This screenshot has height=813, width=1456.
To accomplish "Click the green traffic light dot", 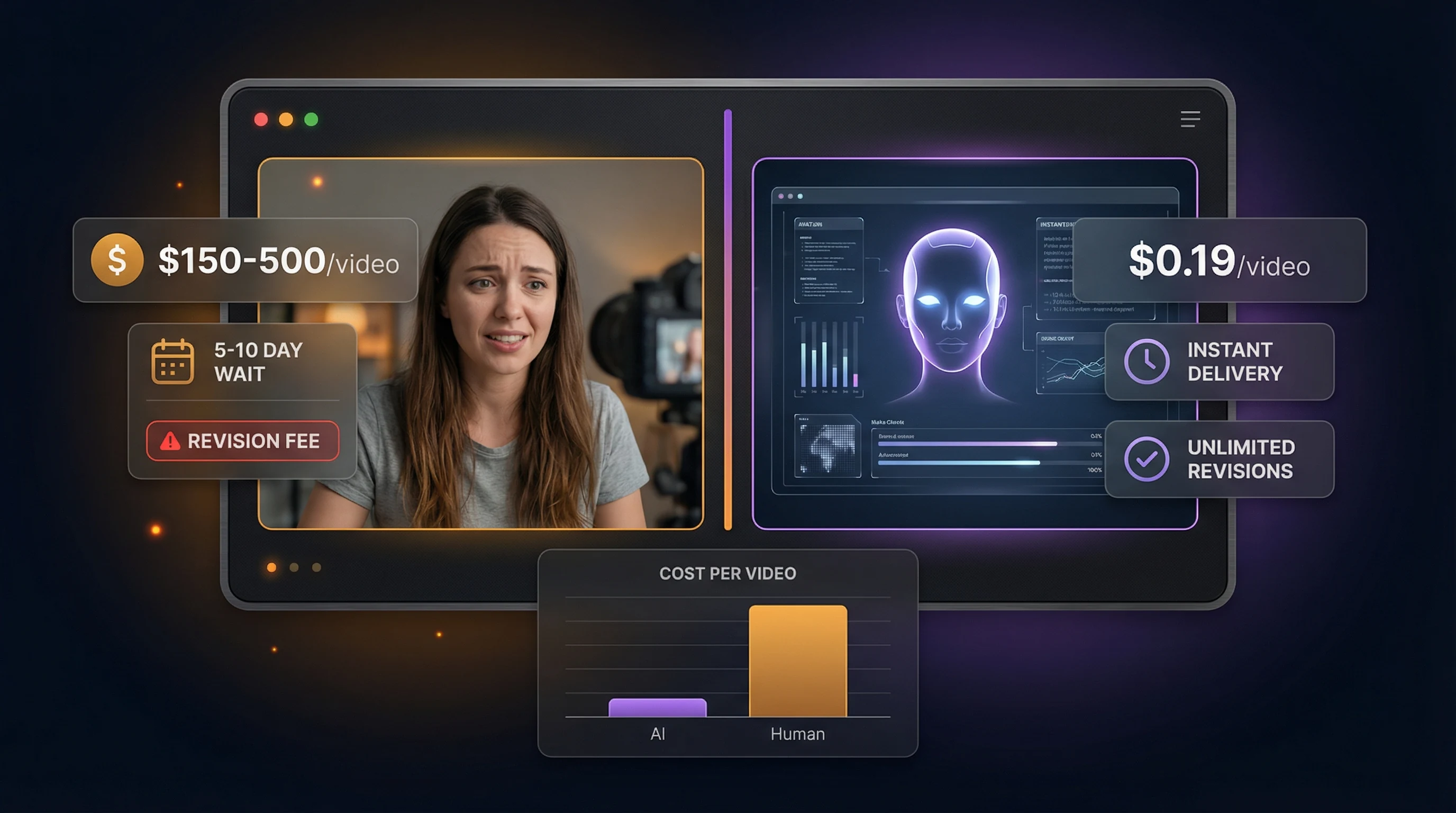I will click(312, 119).
